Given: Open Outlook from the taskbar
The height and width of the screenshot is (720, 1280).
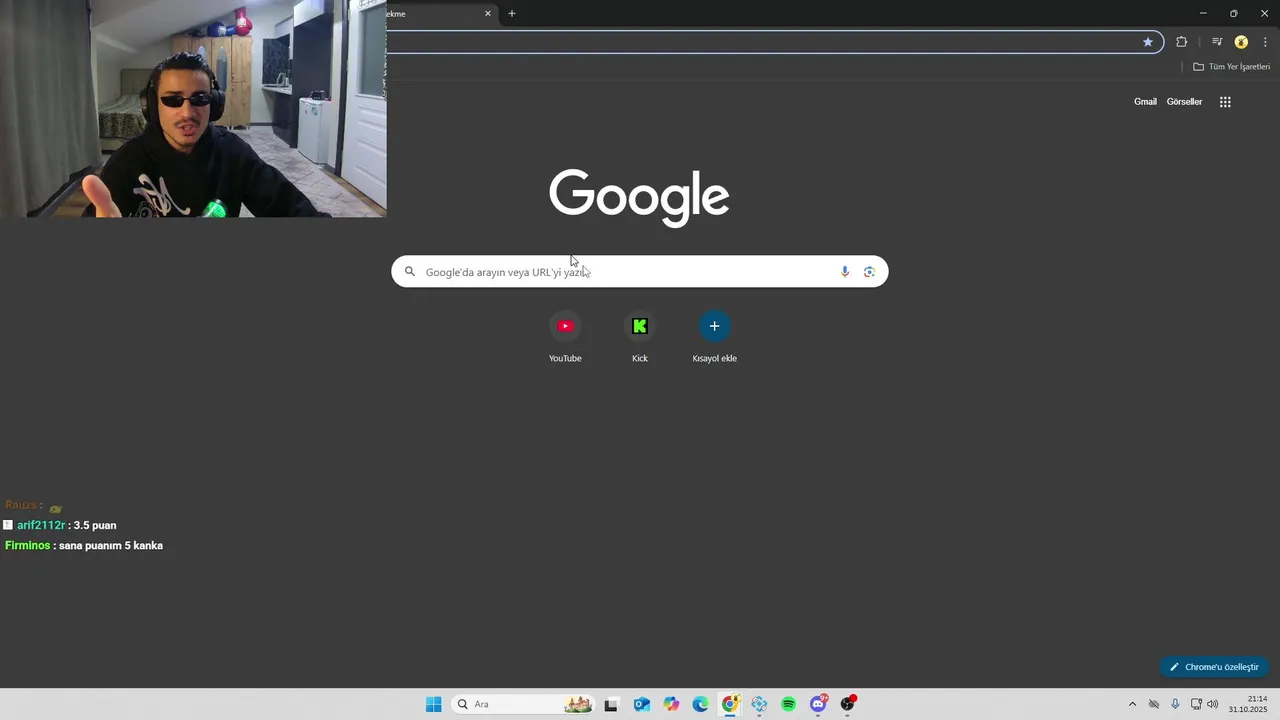Looking at the screenshot, I should pos(641,704).
